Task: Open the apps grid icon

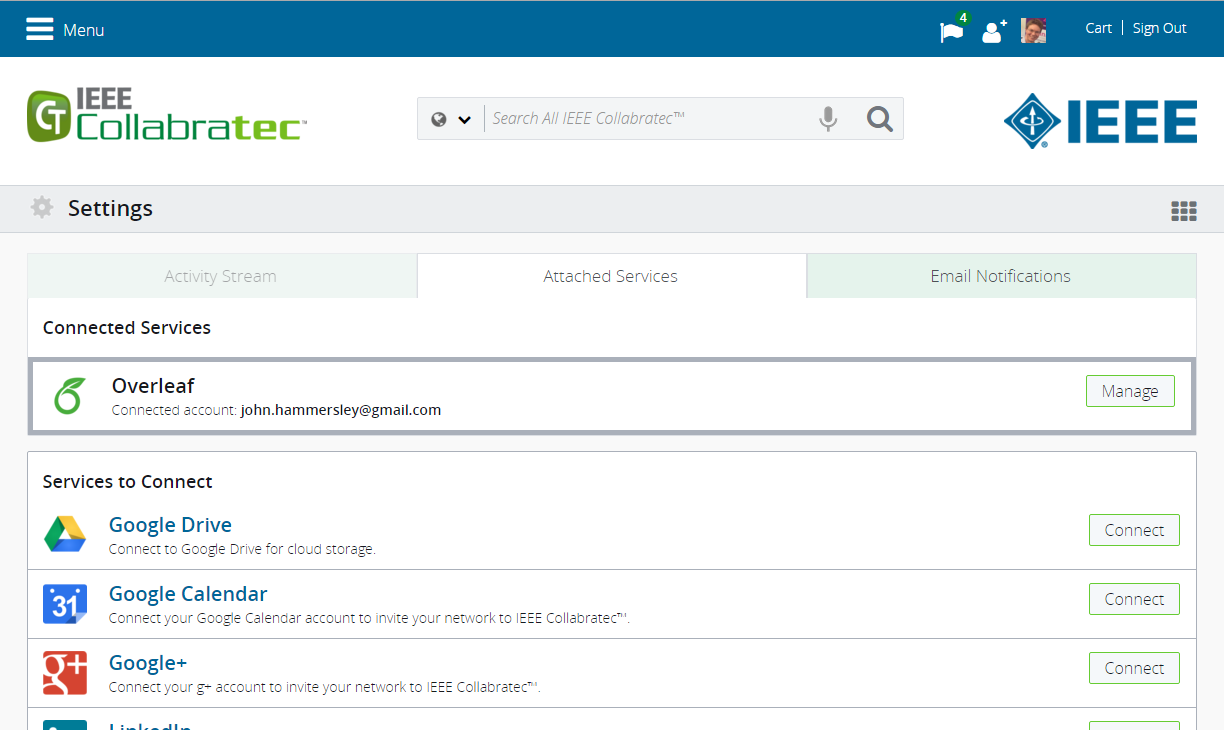Action: [1184, 211]
